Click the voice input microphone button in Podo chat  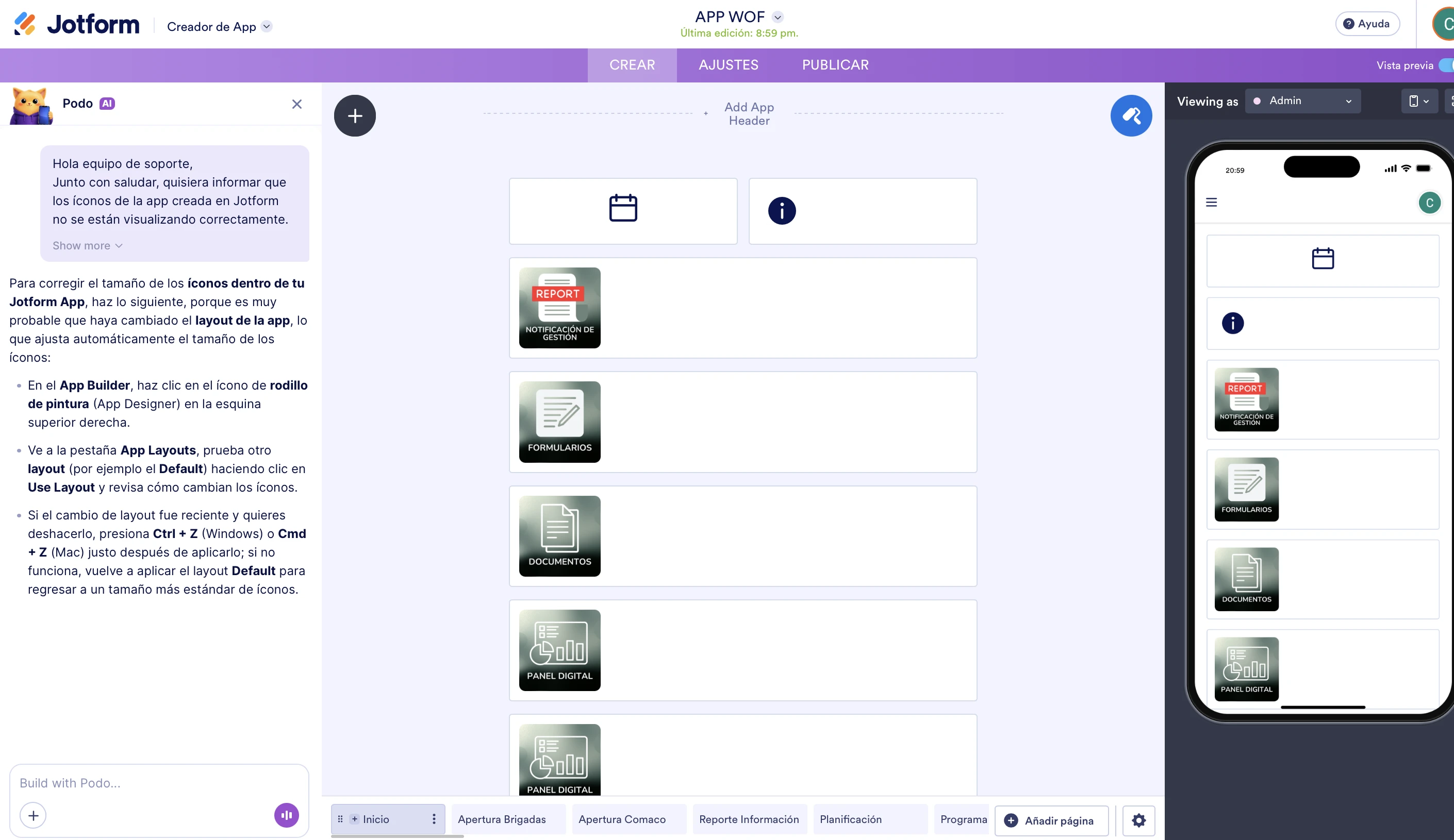click(286, 815)
